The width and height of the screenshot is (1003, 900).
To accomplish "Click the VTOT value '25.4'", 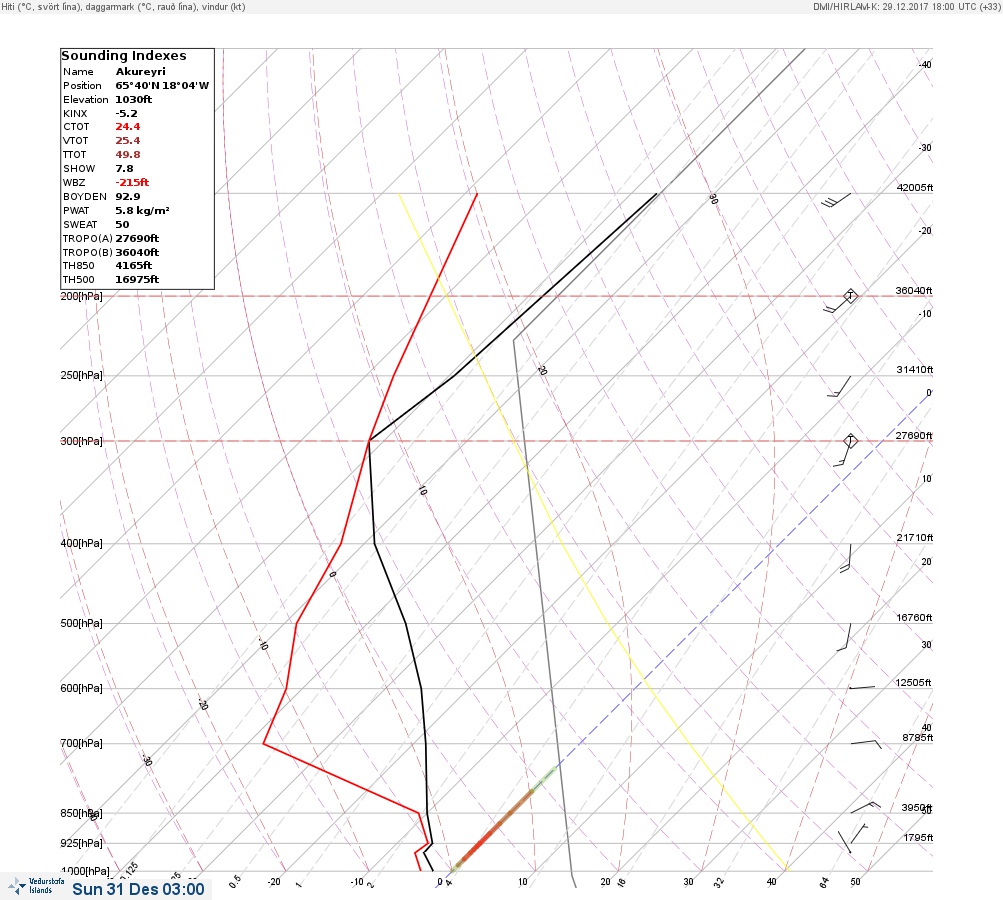I will pyautogui.click(x=127, y=141).
